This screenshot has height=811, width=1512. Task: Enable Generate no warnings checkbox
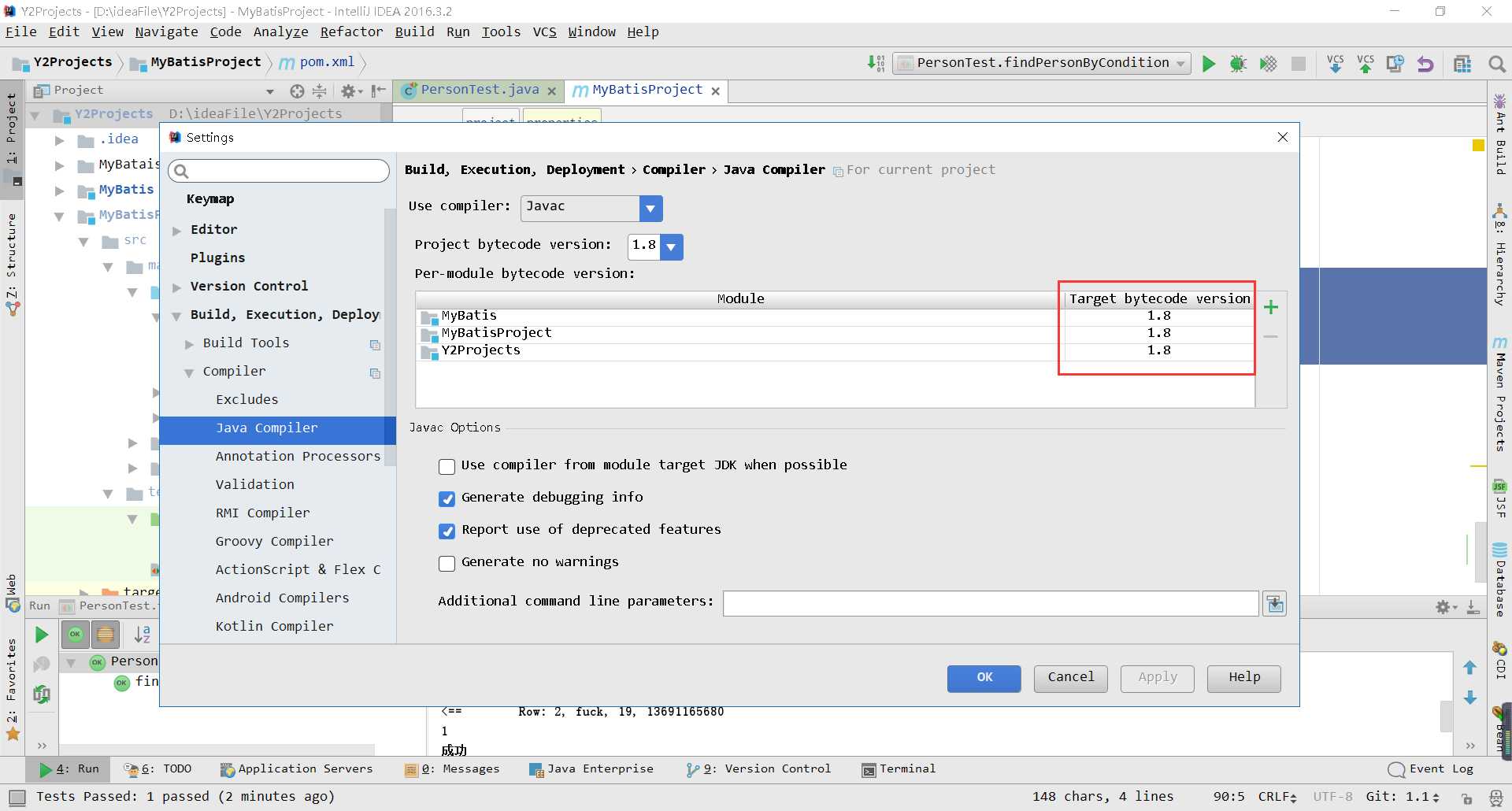447,563
